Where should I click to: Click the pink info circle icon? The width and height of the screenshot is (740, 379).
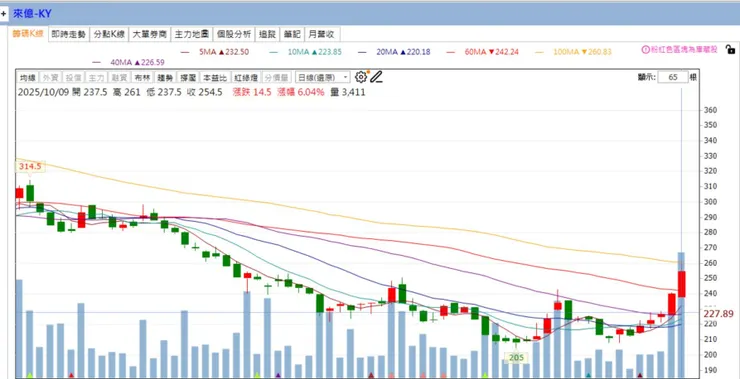pos(645,50)
